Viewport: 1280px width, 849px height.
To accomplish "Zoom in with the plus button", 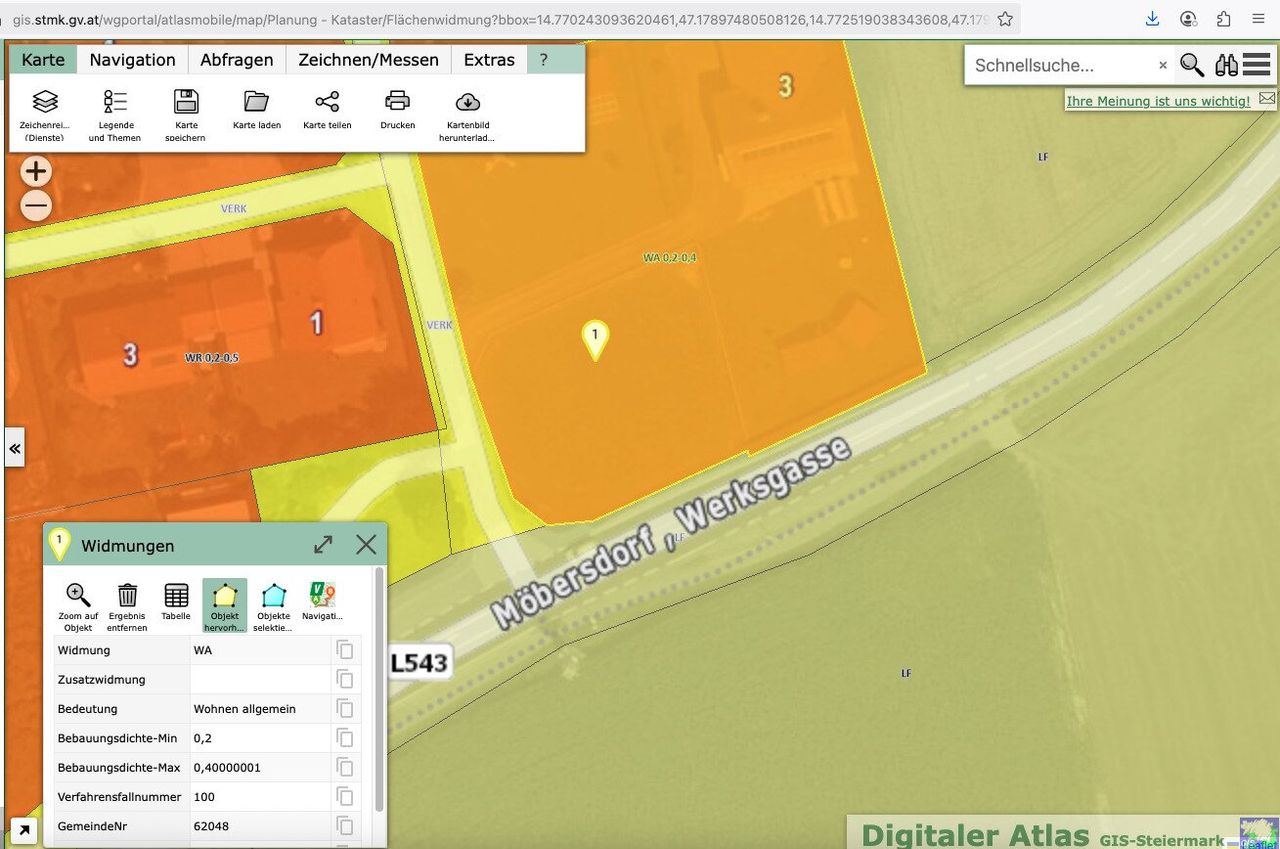I will (x=36, y=172).
